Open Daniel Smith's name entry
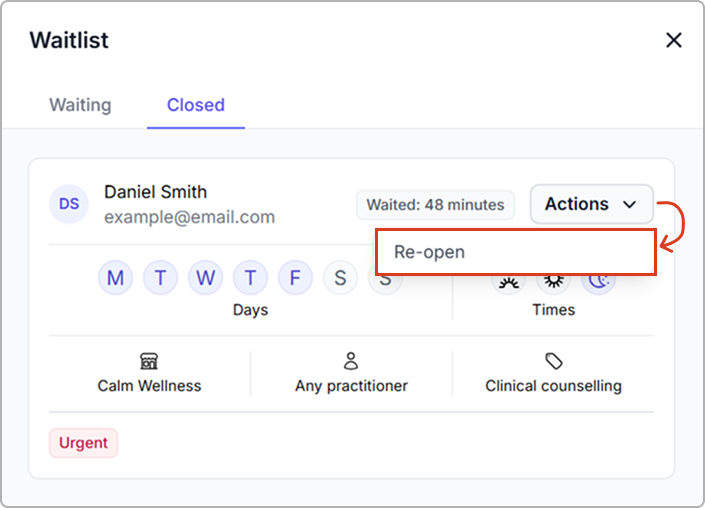The width and height of the screenshot is (705, 508). click(x=155, y=191)
